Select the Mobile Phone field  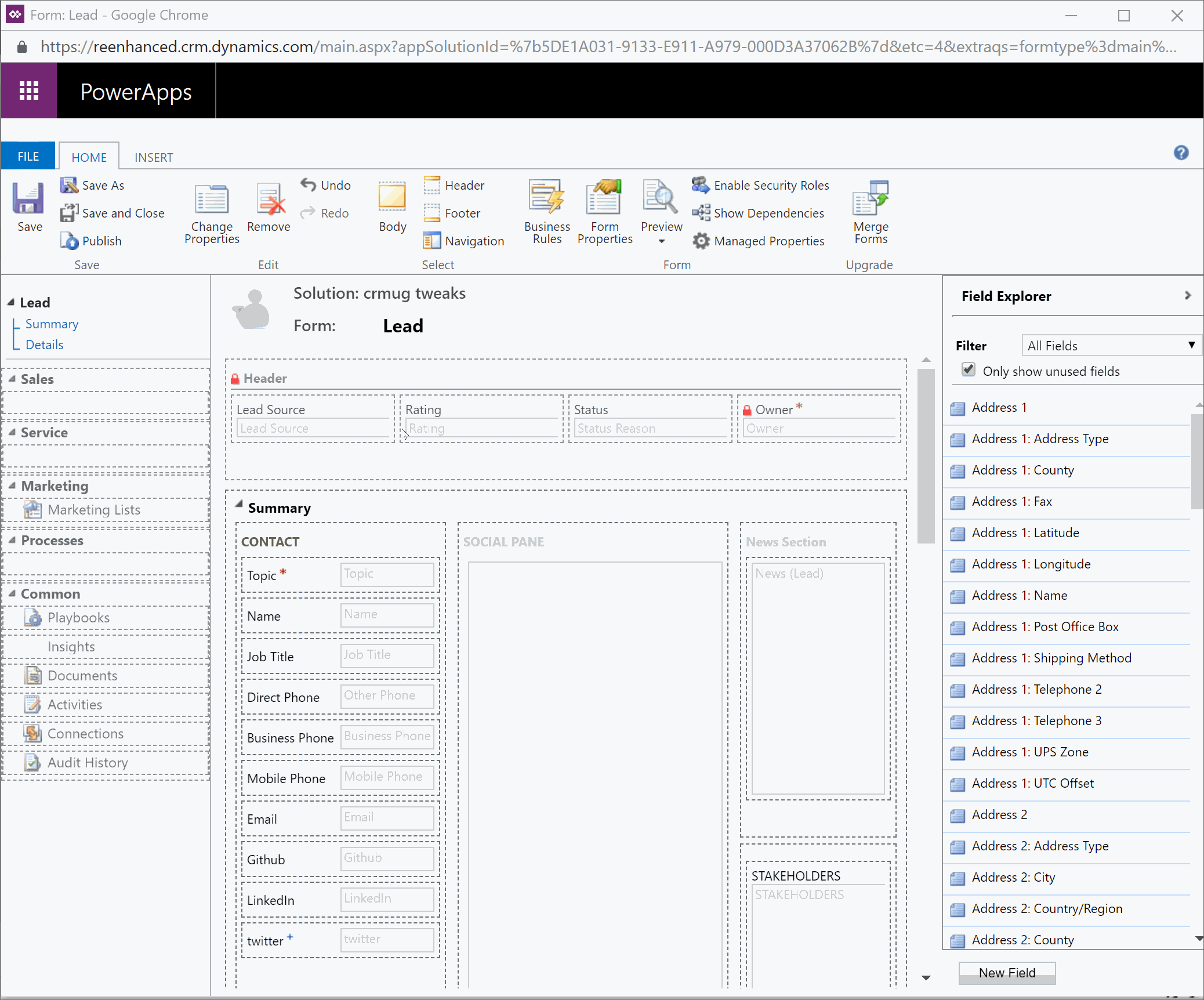tap(340, 778)
